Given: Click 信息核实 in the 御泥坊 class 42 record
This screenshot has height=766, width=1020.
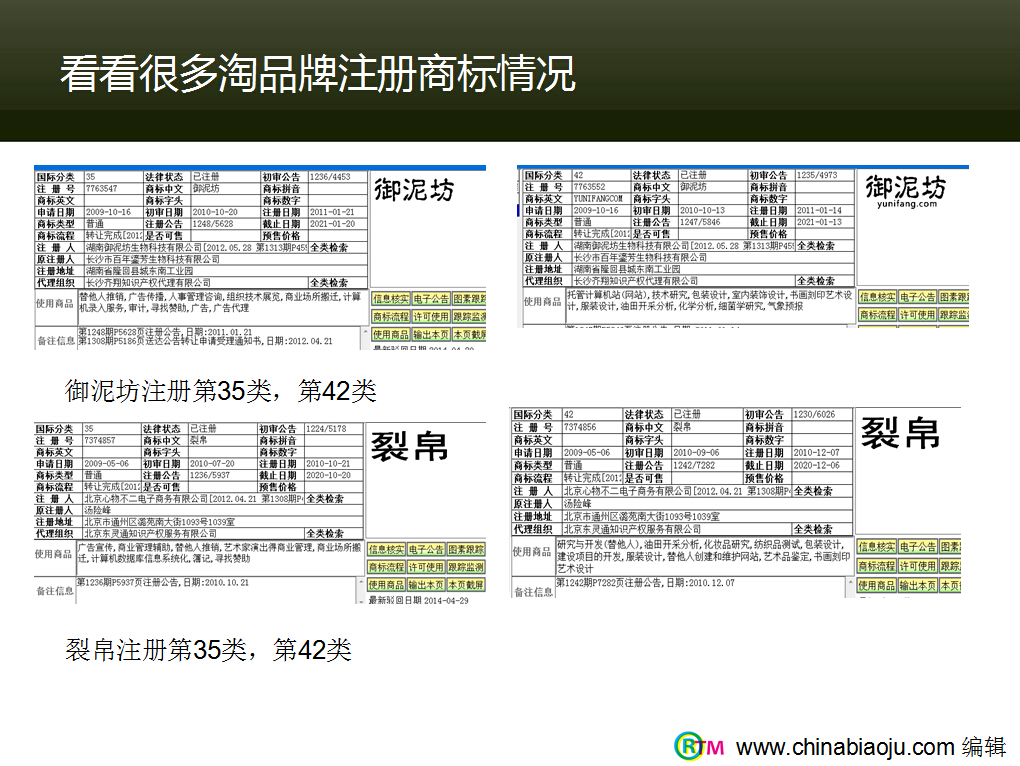Looking at the screenshot, I should (x=878, y=297).
